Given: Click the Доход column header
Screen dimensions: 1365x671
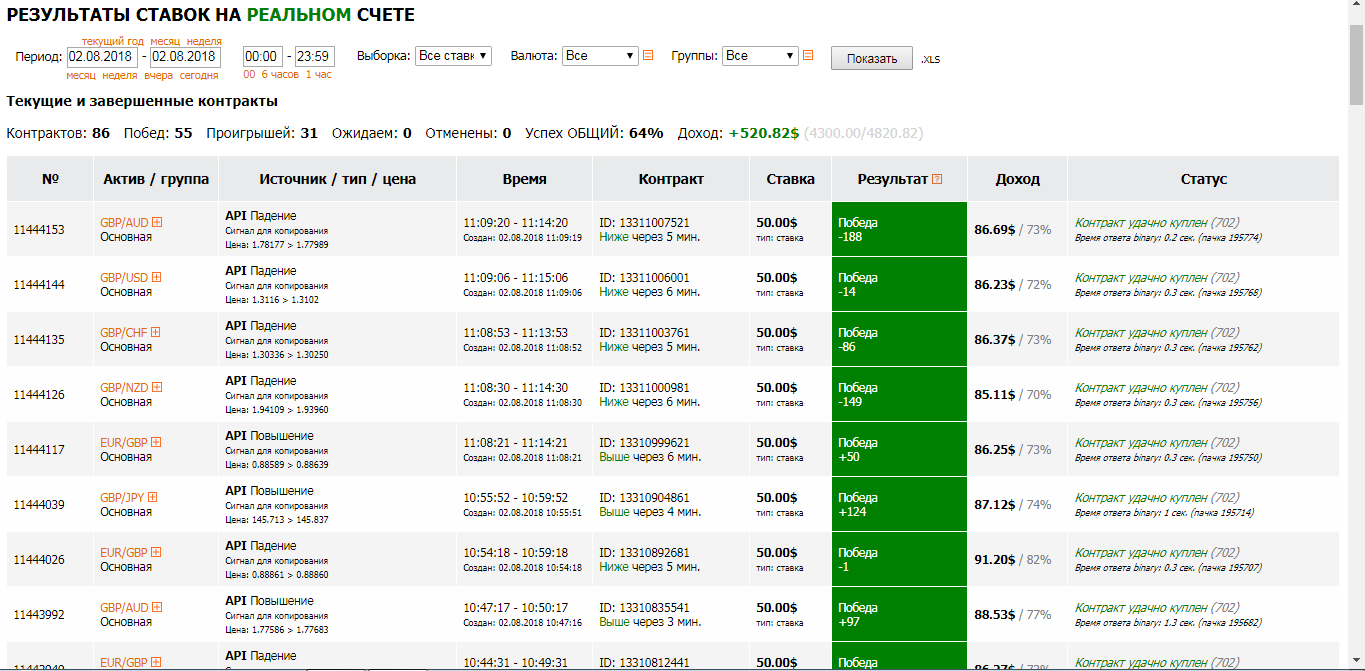Looking at the screenshot, I should [x=1018, y=179].
